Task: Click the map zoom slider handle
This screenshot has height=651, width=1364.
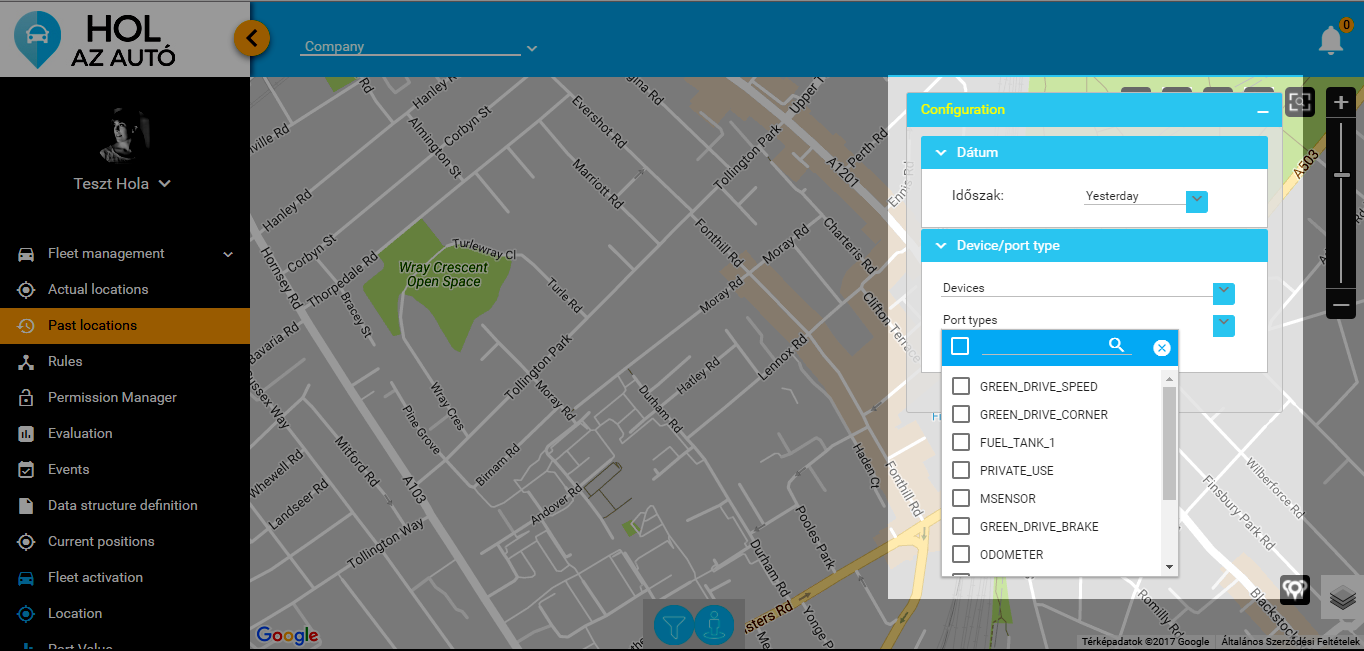Action: pos(1341,175)
